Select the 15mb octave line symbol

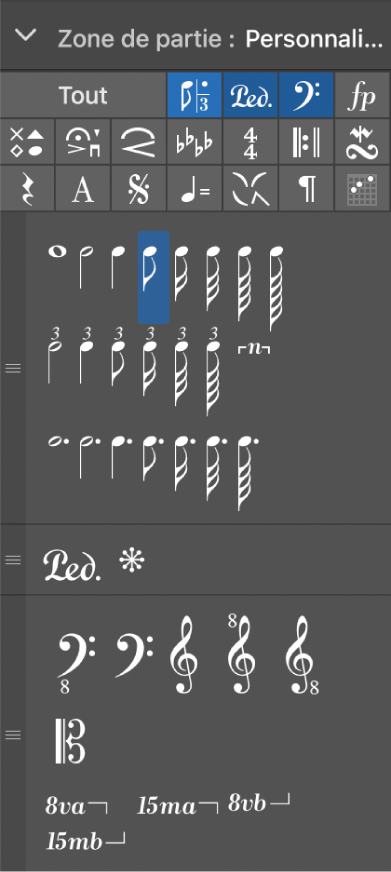[x=85, y=840]
